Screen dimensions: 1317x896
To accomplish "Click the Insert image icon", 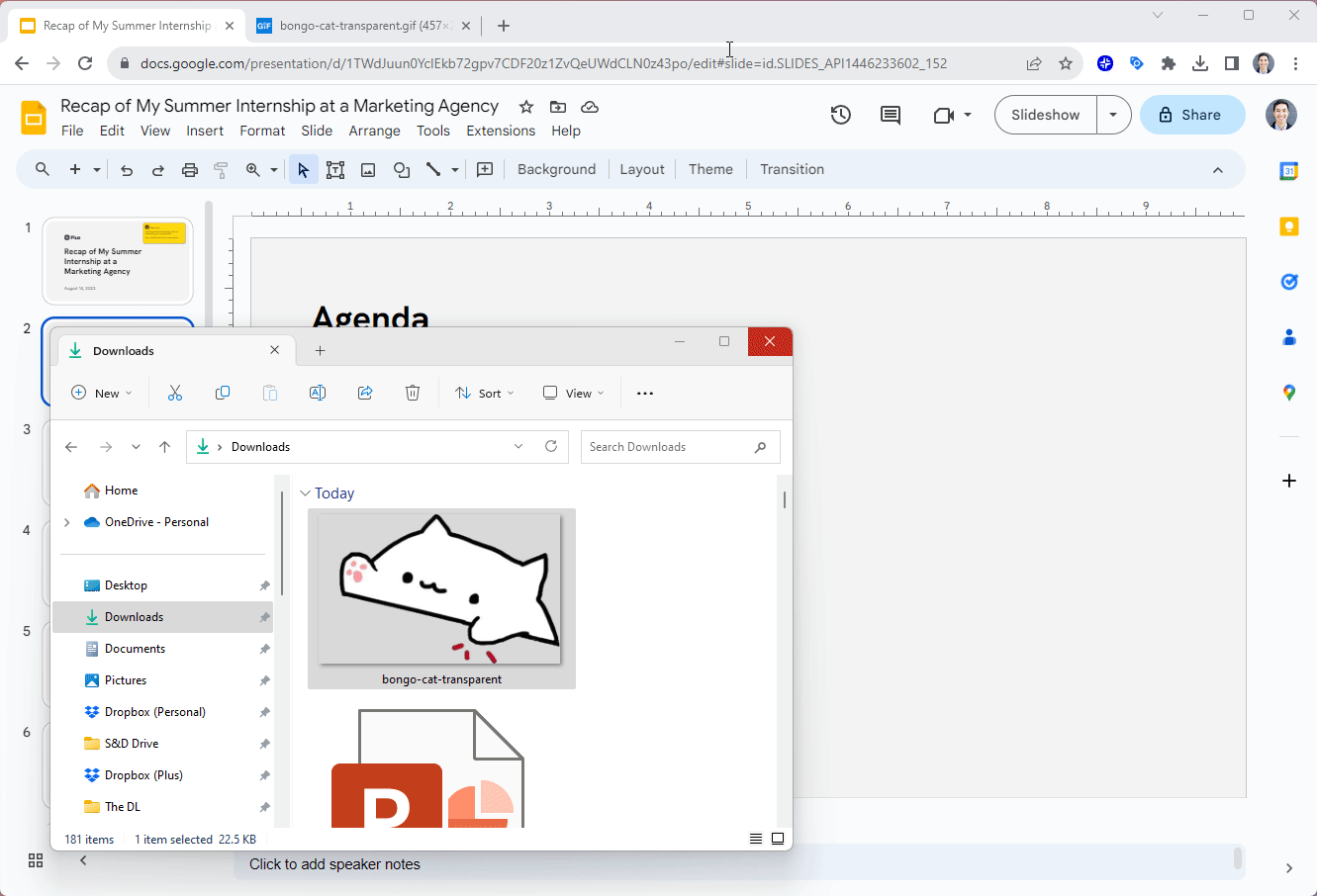I will pyautogui.click(x=368, y=170).
